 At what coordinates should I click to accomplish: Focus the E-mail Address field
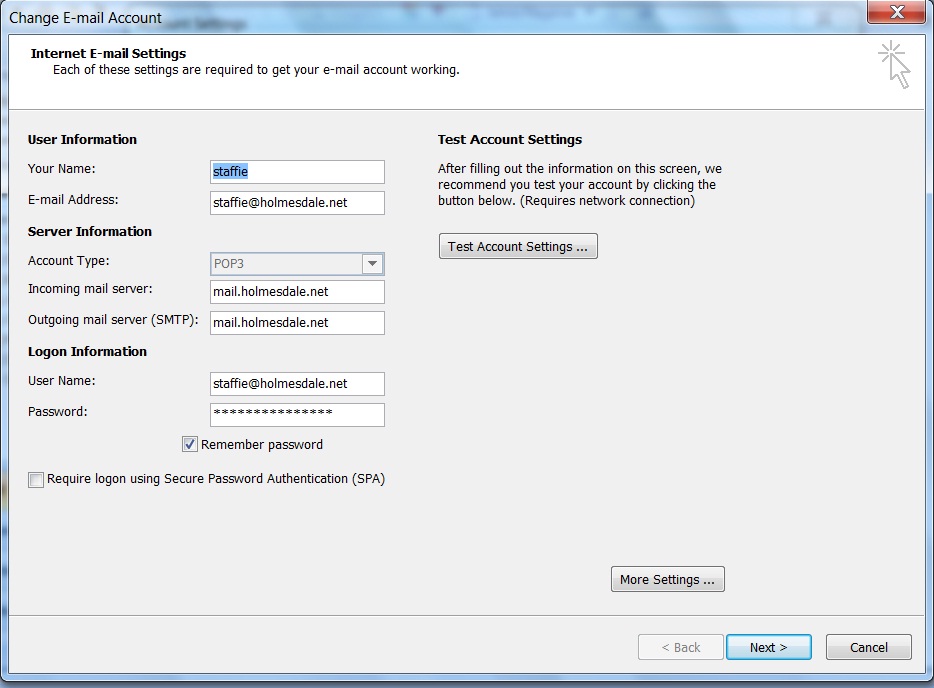pyautogui.click(x=297, y=203)
